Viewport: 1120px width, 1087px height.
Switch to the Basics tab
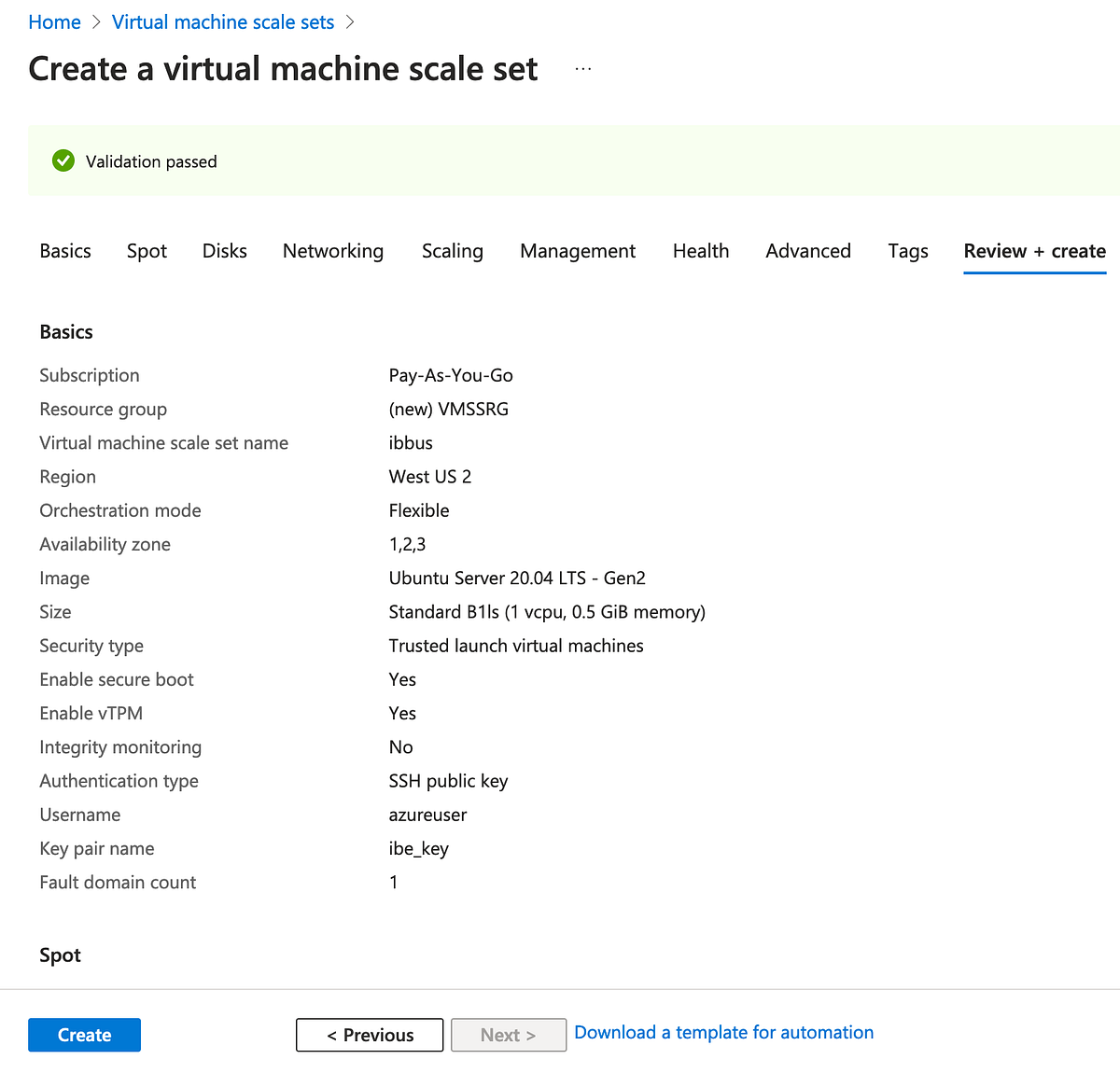64,251
